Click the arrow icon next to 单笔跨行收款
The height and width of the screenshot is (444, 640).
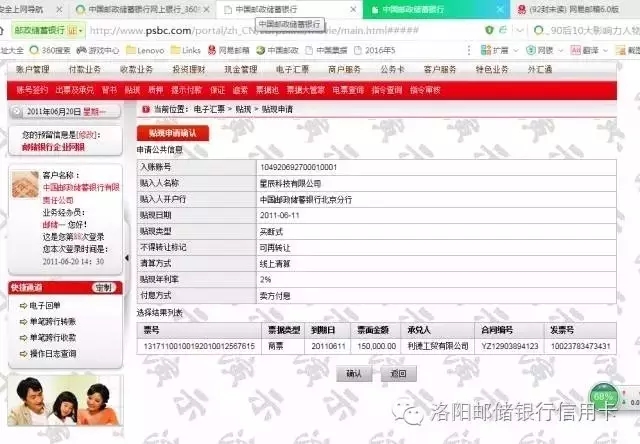[24, 338]
